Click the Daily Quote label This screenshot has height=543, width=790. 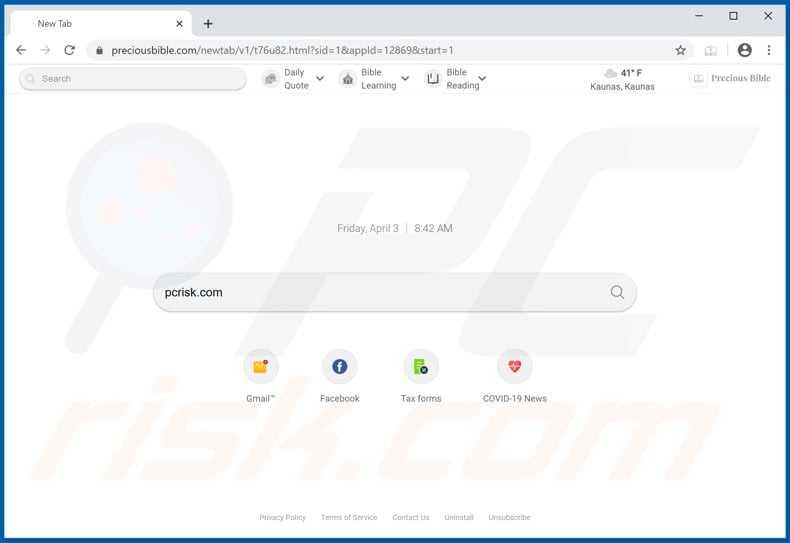coord(296,79)
